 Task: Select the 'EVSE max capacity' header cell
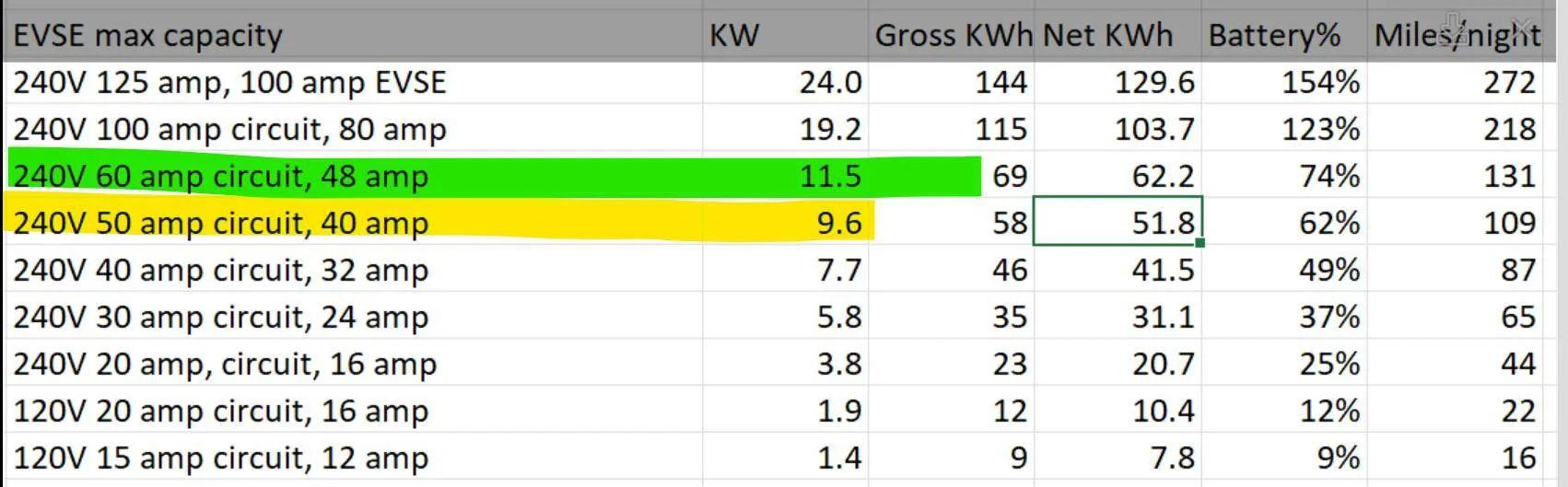(x=353, y=36)
